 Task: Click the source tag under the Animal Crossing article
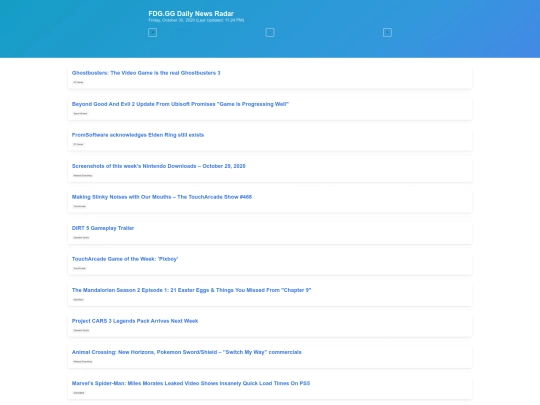tap(83, 361)
